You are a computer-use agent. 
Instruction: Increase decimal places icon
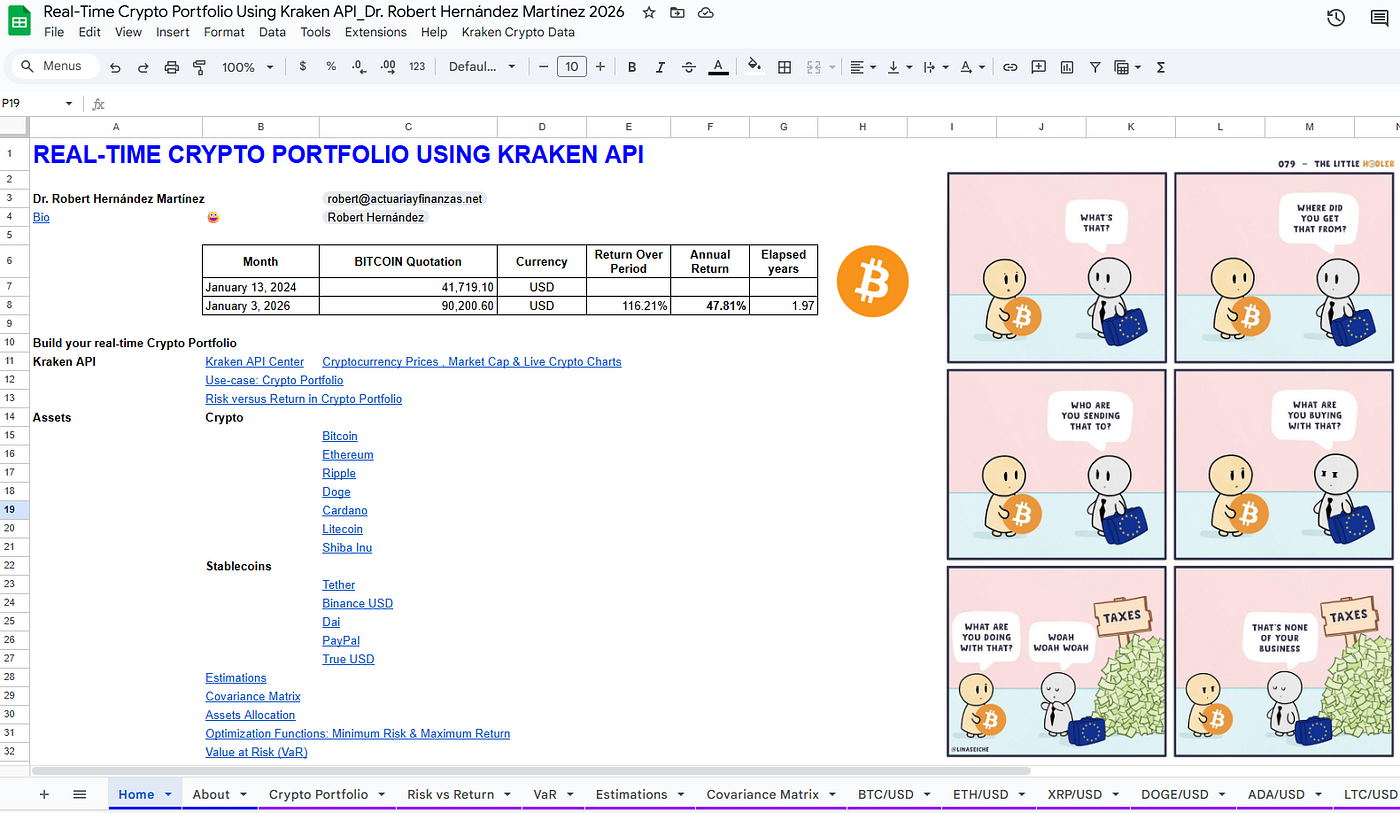coord(388,67)
